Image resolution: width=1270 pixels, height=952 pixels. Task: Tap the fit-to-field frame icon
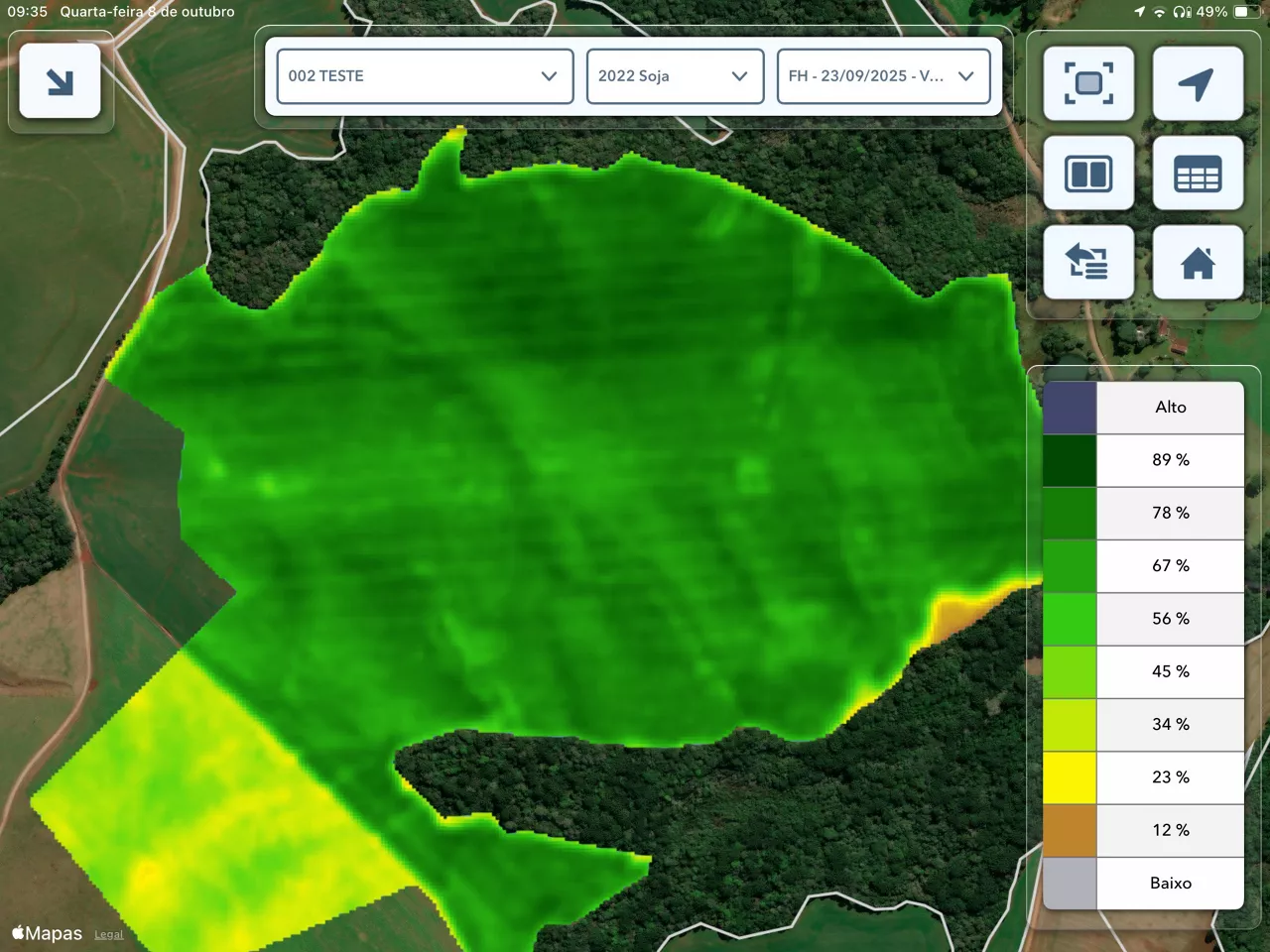(1088, 83)
